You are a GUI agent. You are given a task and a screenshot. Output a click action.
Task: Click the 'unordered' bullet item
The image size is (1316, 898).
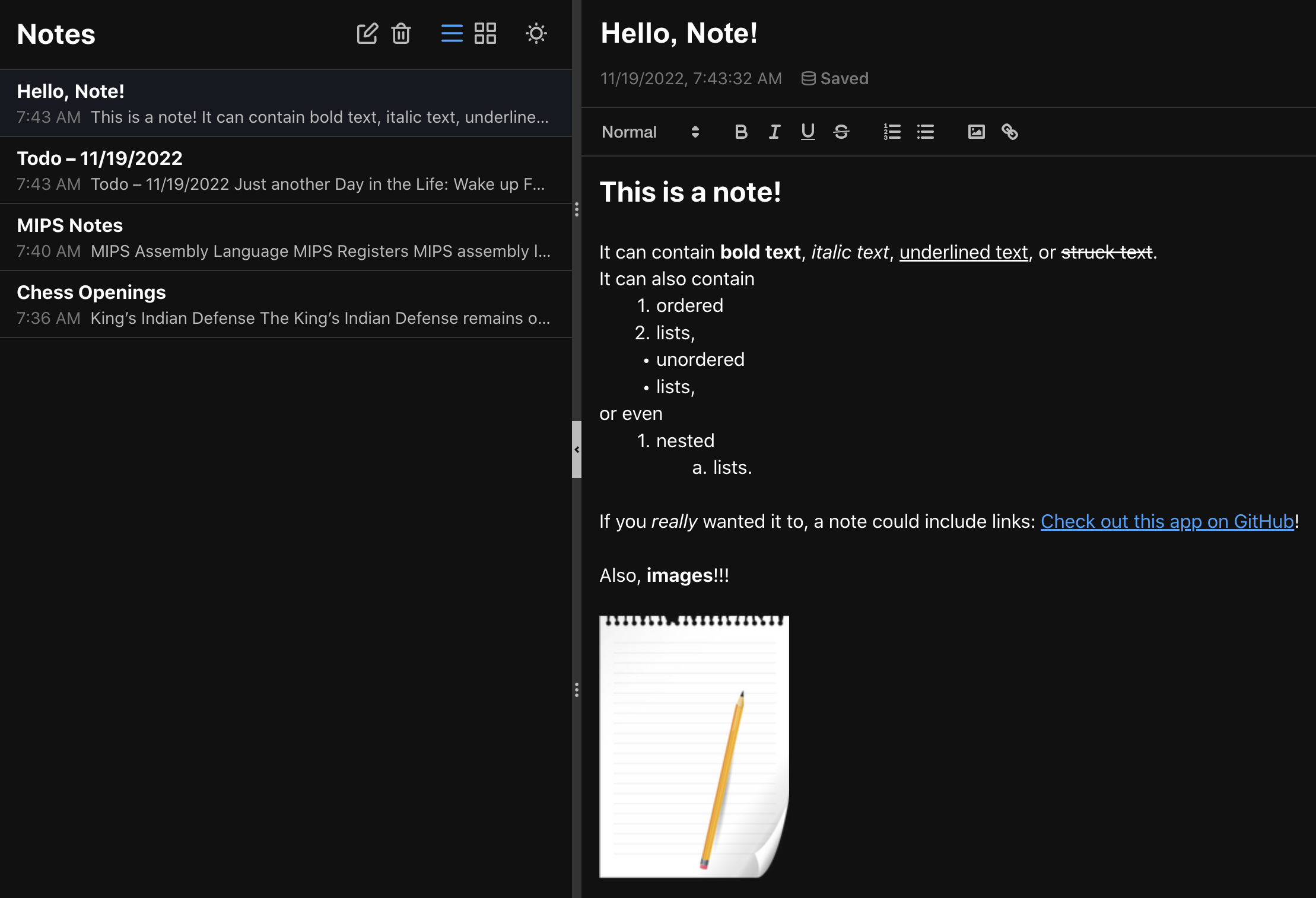tap(700, 359)
